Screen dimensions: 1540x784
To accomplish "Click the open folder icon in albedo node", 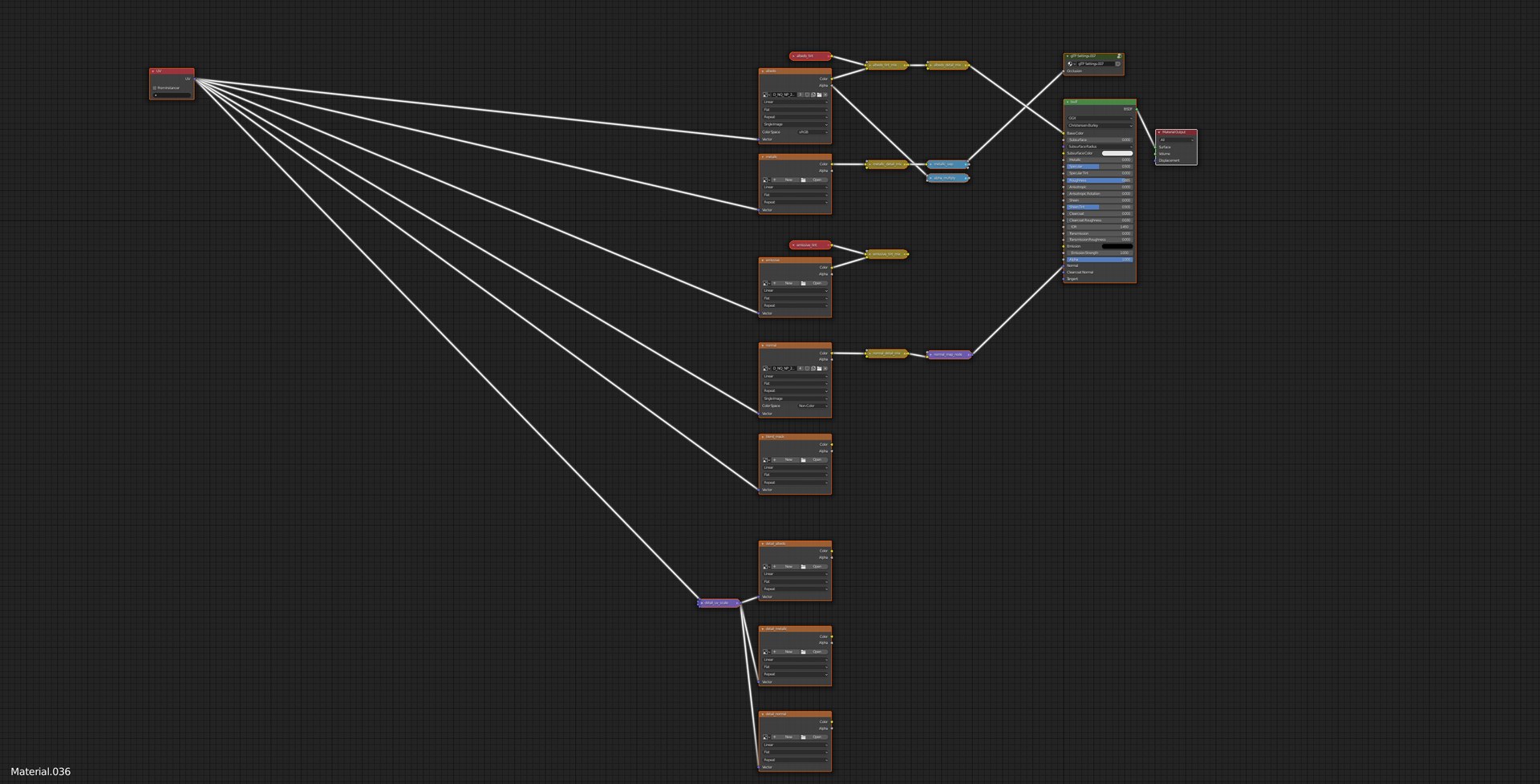I will pos(819,95).
